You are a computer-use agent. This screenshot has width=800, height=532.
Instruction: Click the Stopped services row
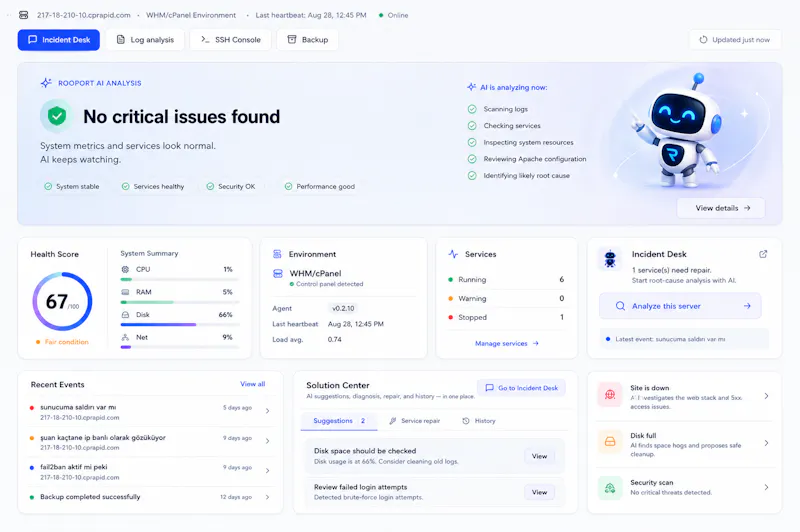point(506,317)
